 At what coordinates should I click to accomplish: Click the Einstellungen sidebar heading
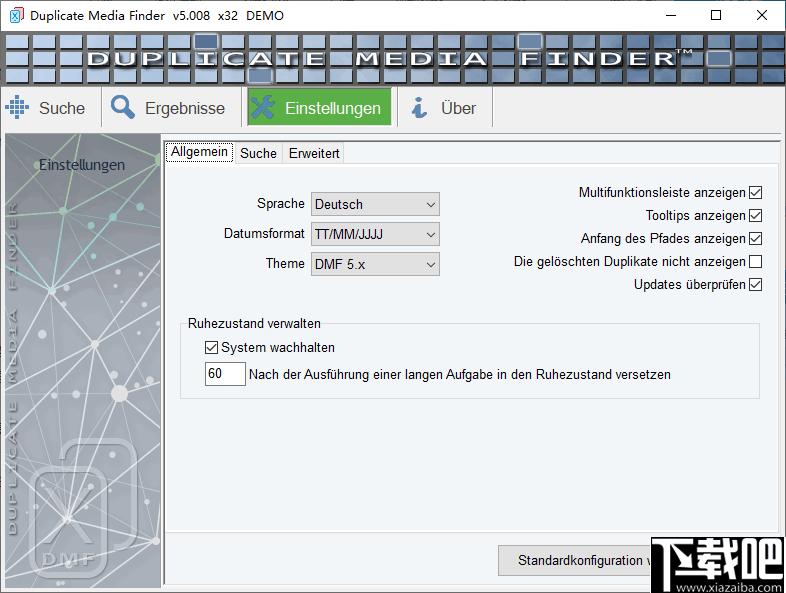click(82, 165)
